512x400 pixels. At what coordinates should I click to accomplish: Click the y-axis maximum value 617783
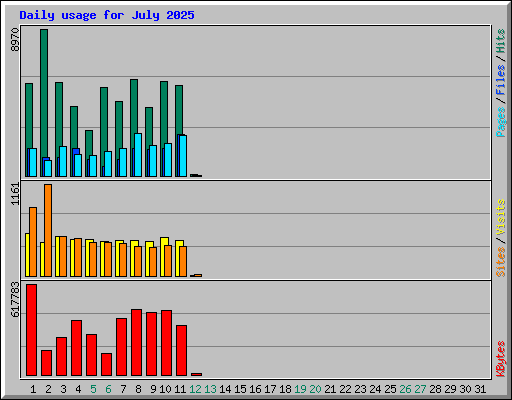coord(15,299)
